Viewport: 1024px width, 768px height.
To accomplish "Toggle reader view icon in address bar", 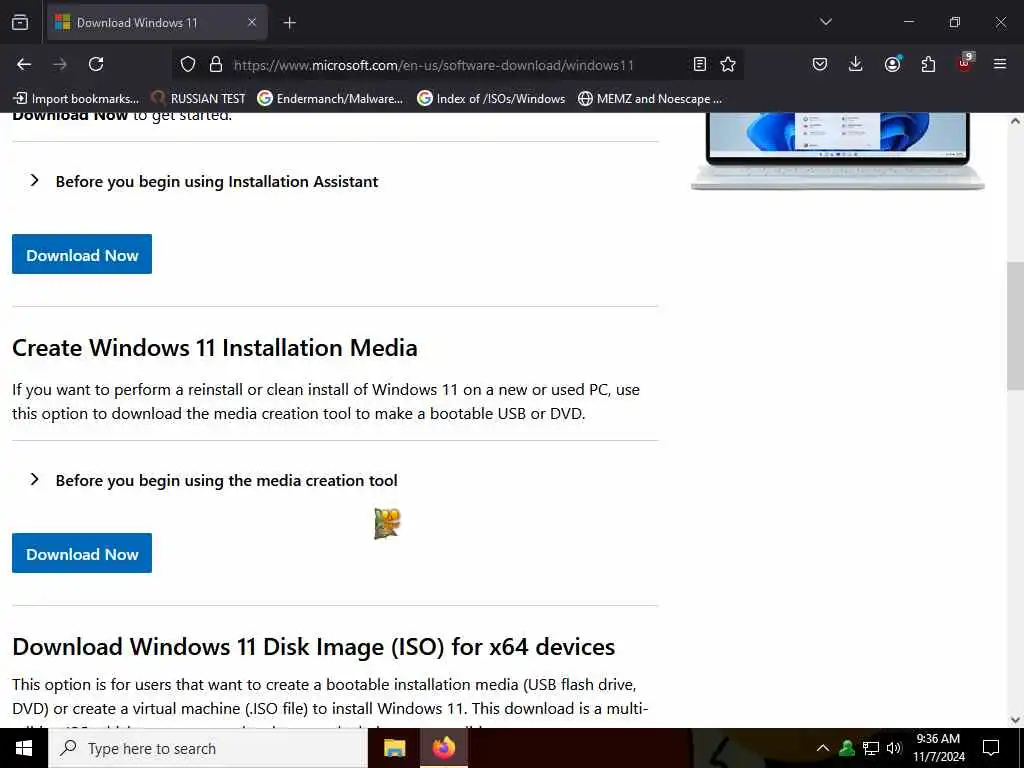I will [x=699, y=64].
